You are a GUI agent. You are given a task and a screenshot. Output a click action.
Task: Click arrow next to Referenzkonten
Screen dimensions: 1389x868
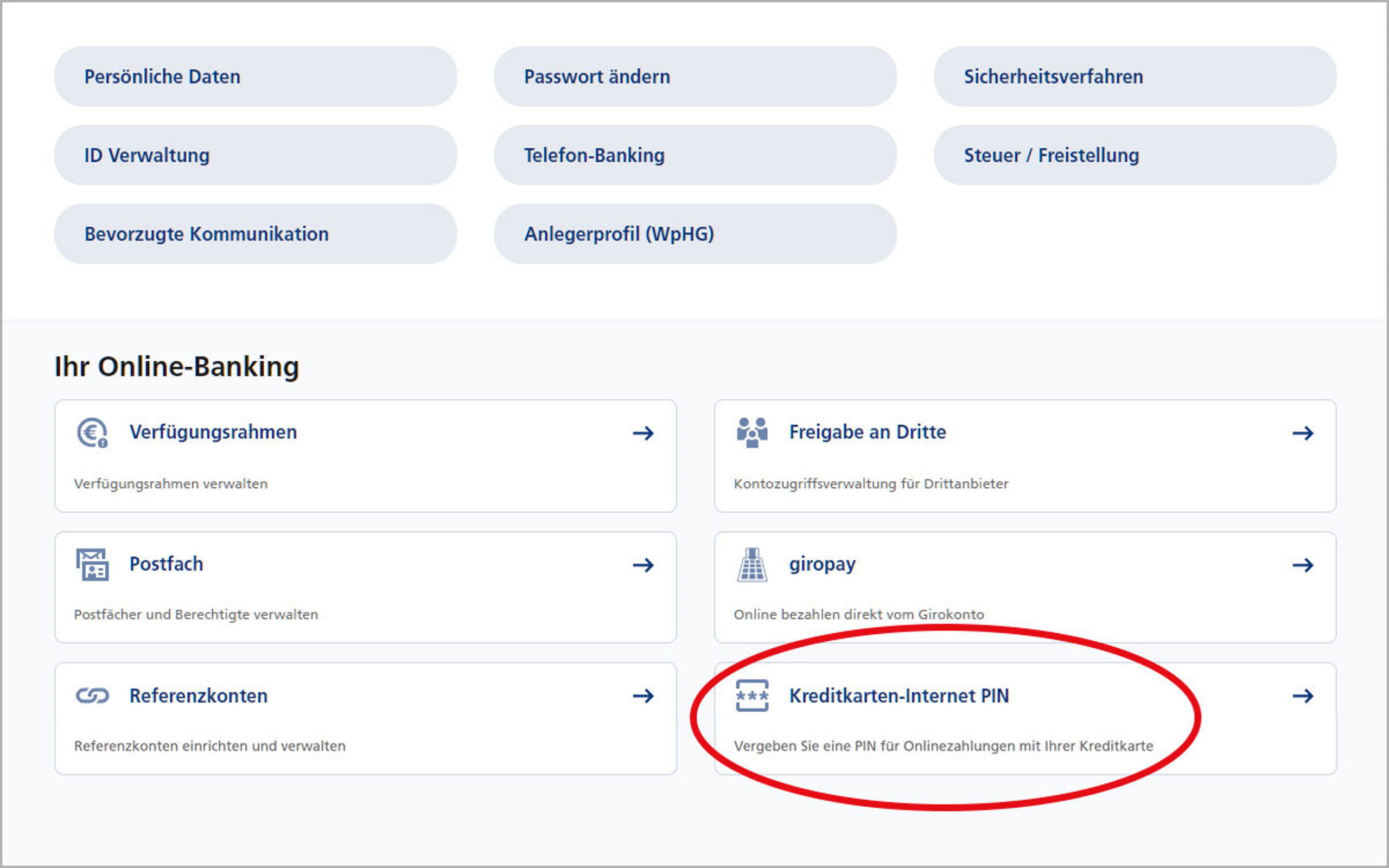click(643, 697)
